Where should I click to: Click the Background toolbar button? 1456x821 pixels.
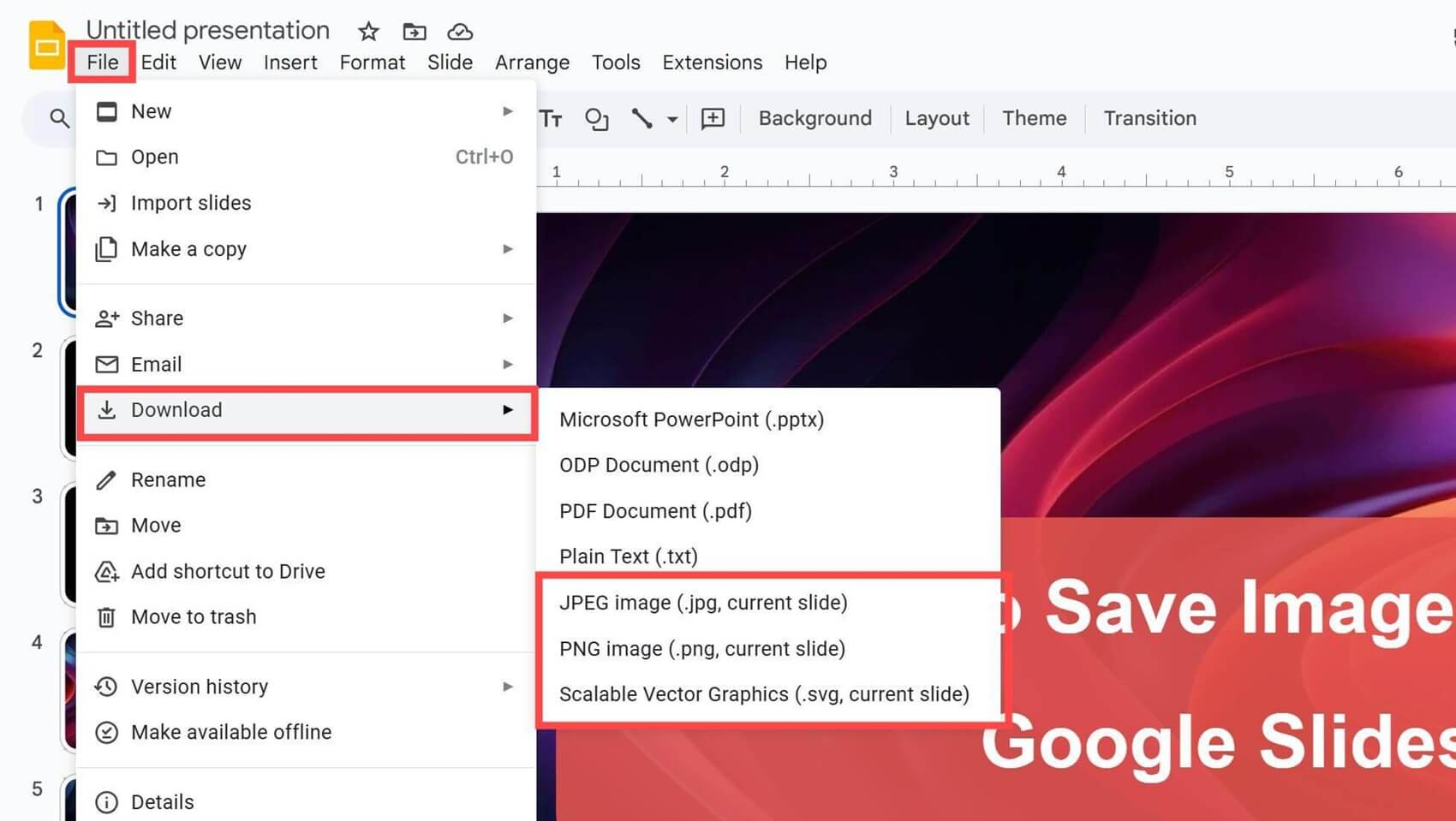[815, 118]
